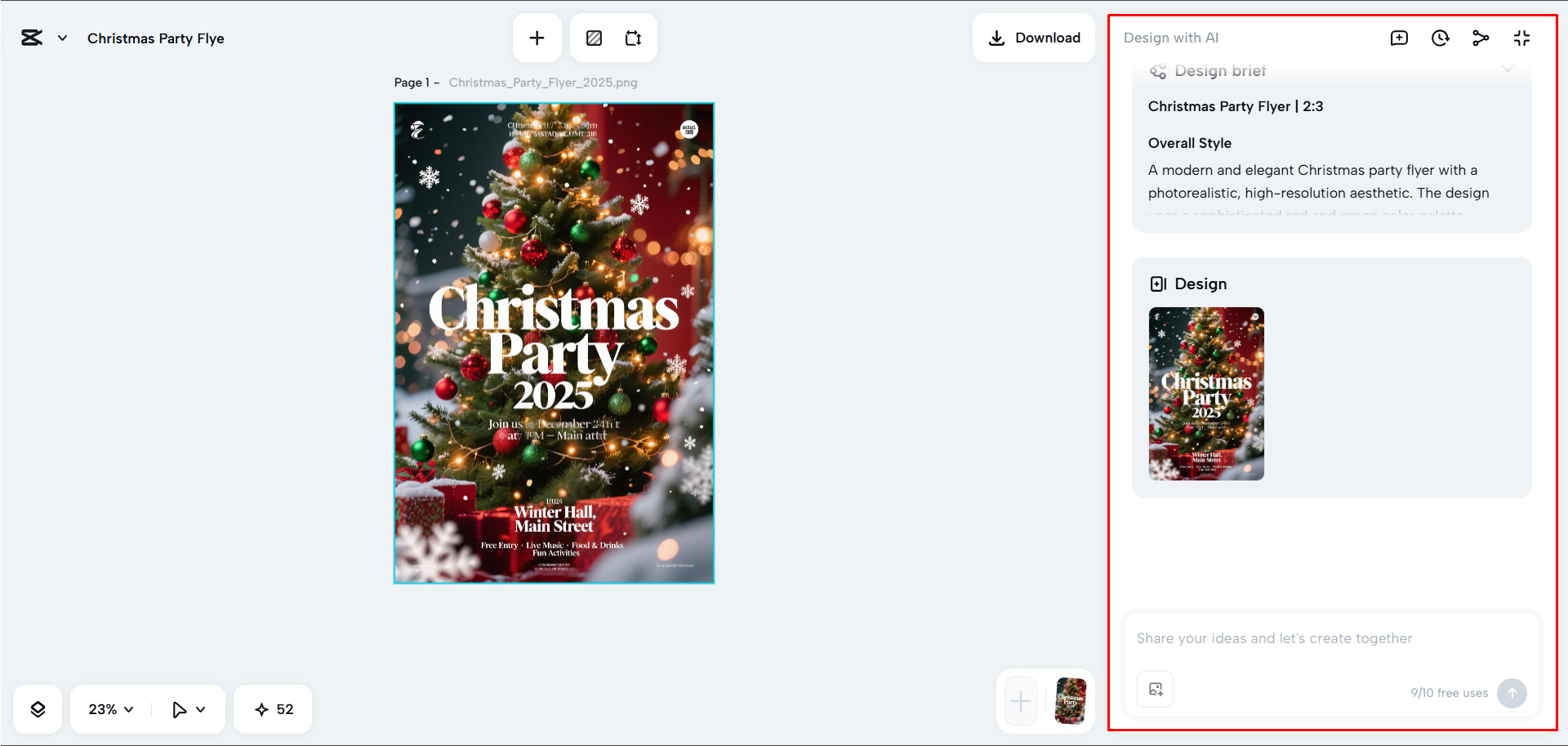The width and height of the screenshot is (1568, 746).
Task: Open the 23% zoom level dropdown
Action: pos(109,708)
